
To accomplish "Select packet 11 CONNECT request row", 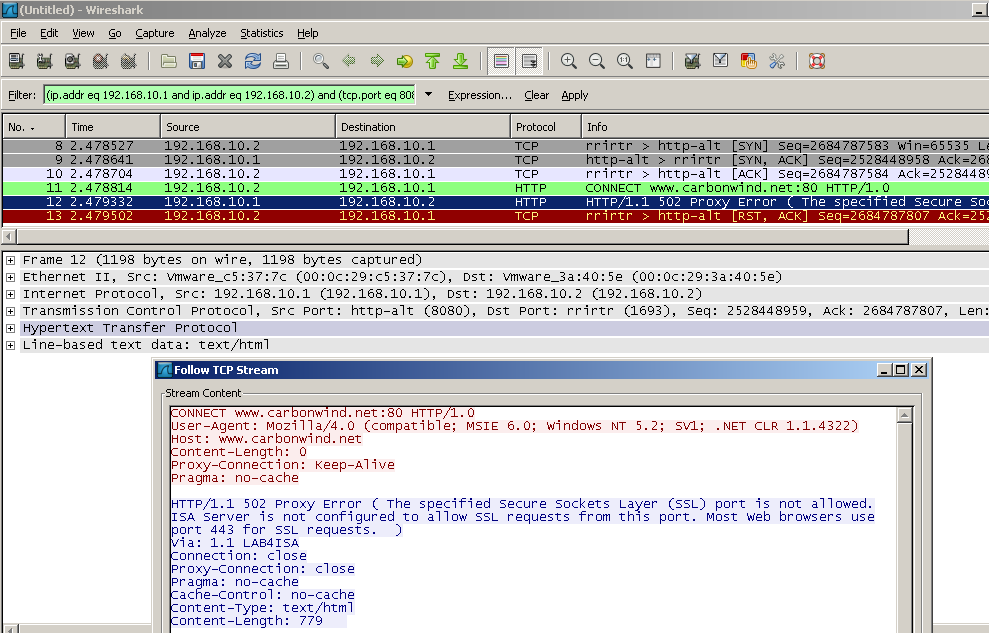I will tap(496, 188).
